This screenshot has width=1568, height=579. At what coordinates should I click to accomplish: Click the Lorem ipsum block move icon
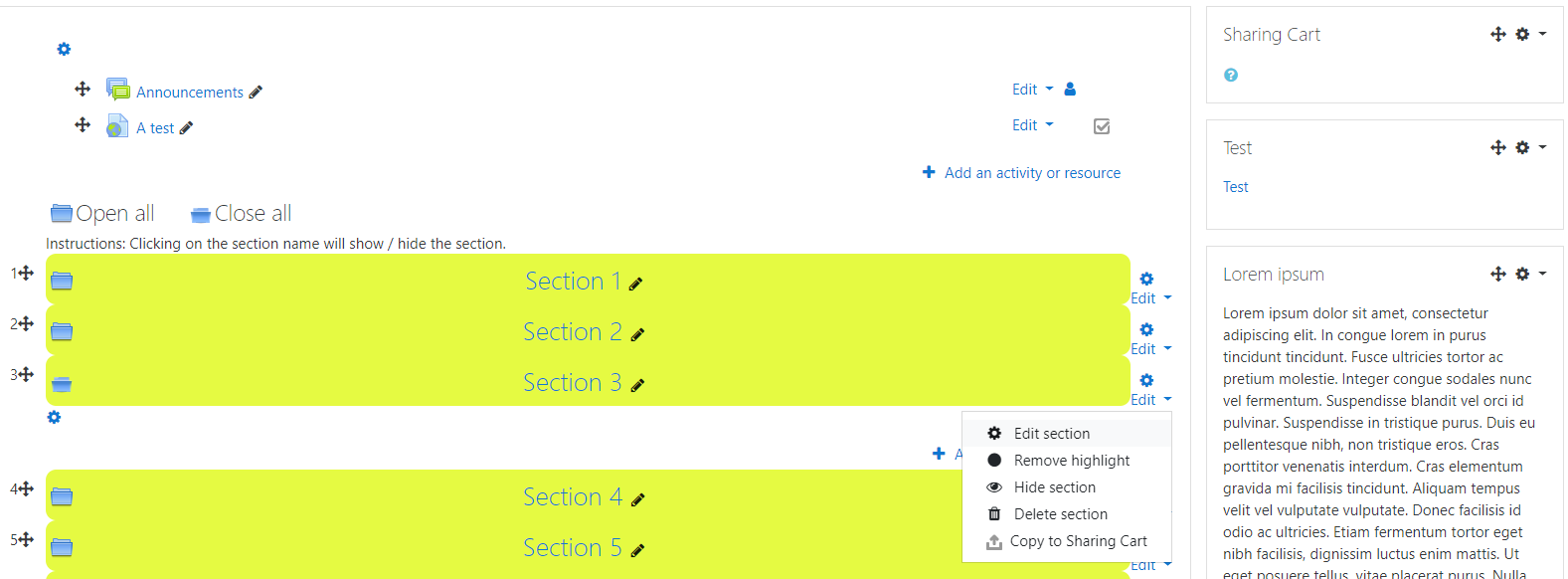(x=1498, y=274)
